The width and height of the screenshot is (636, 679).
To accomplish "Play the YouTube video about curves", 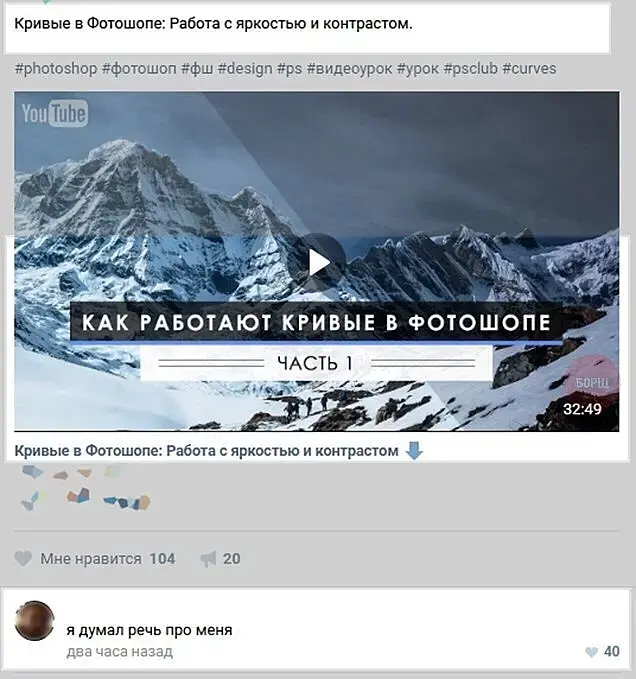I will (x=320, y=262).
